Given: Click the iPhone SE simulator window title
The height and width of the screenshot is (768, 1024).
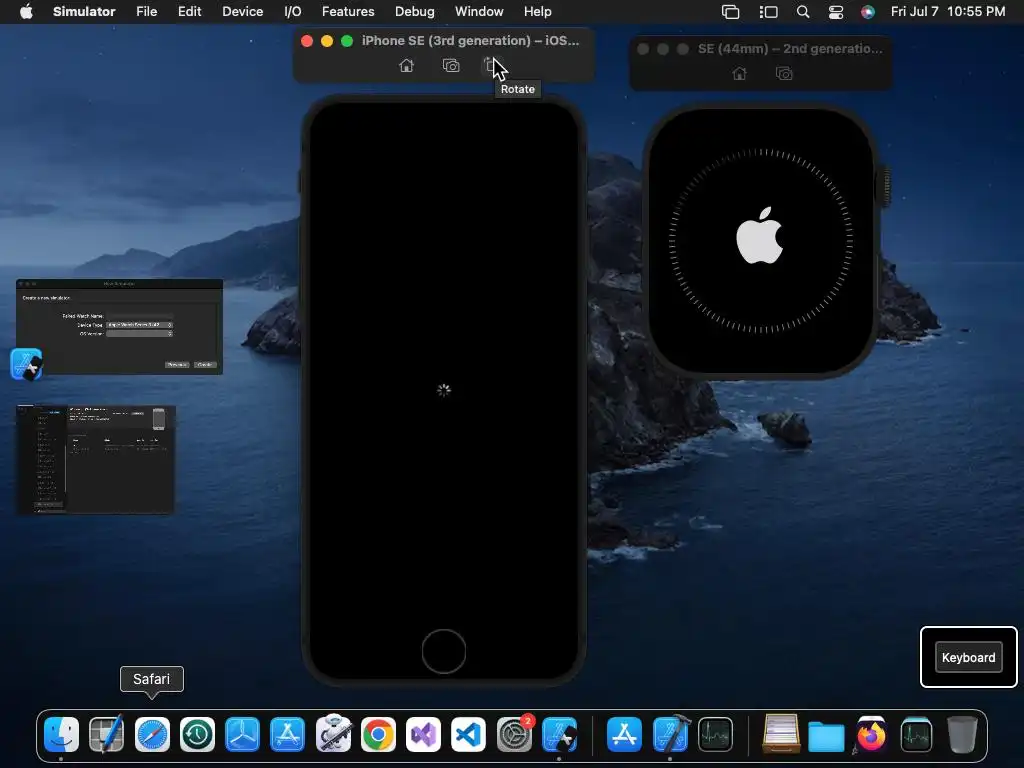Looking at the screenshot, I should (x=470, y=40).
